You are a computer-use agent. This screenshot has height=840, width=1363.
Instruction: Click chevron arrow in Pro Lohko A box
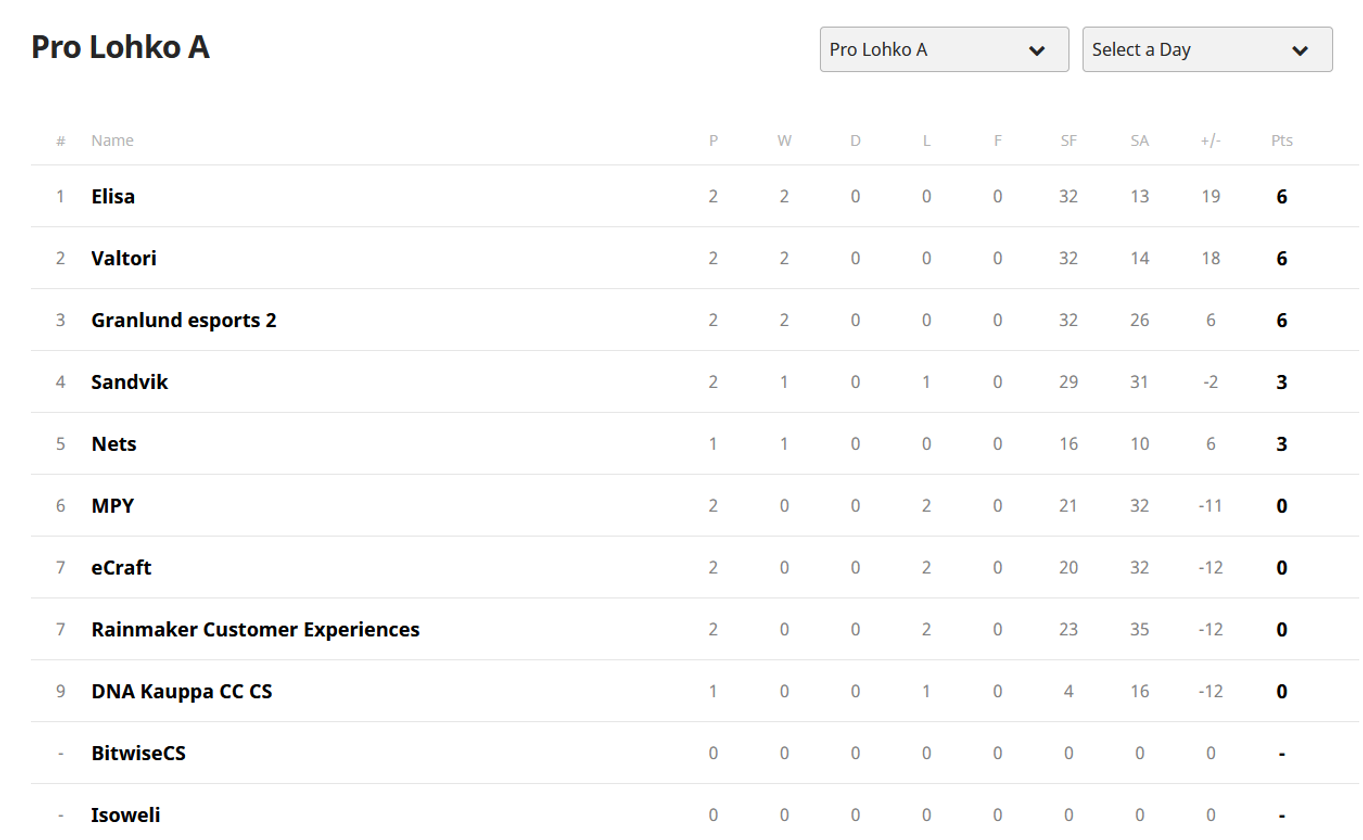coord(1037,50)
